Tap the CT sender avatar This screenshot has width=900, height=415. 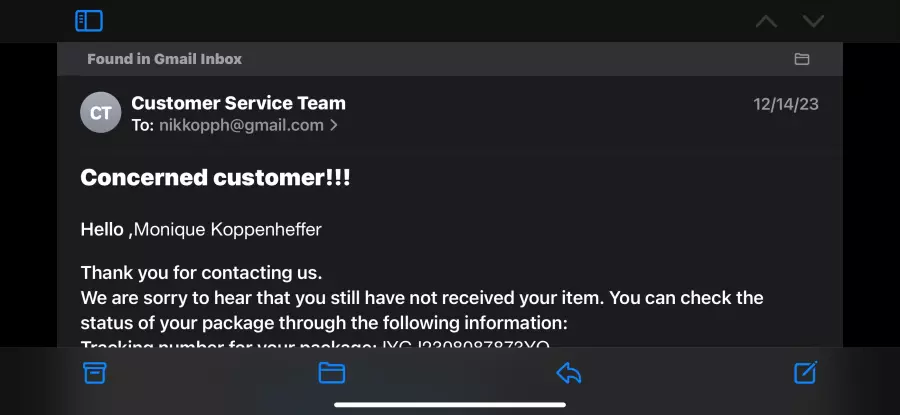coord(100,113)
